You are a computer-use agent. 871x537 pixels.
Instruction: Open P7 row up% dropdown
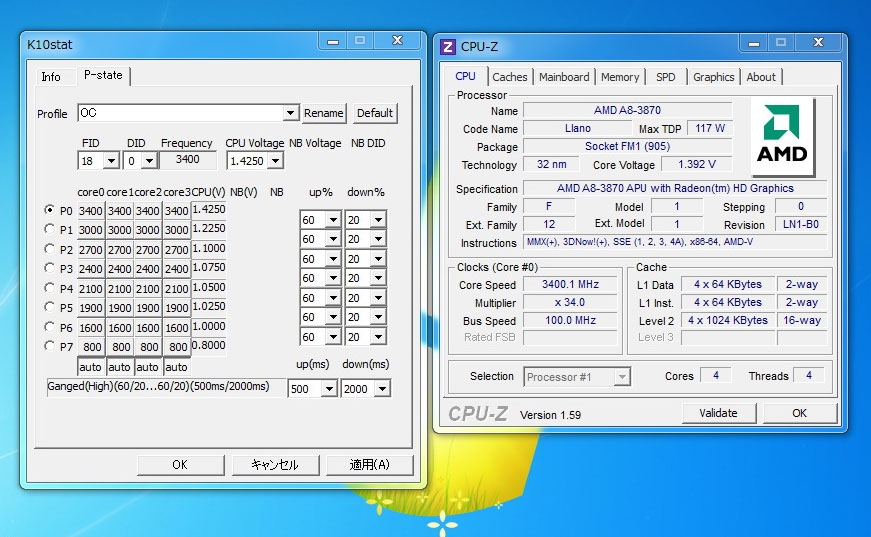coord(333,337)
